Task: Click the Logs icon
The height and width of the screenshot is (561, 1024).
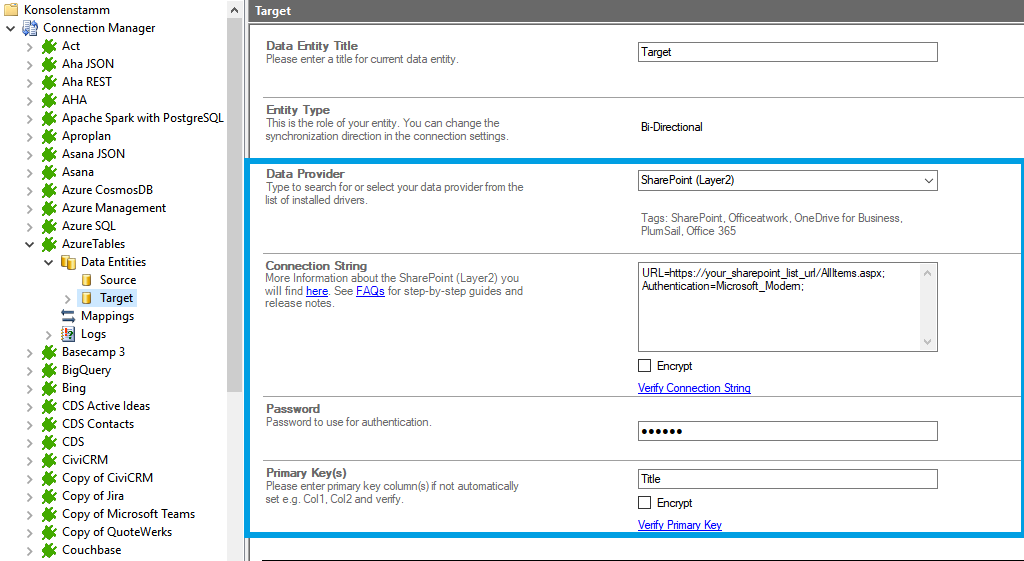Action: coord(68,334)
